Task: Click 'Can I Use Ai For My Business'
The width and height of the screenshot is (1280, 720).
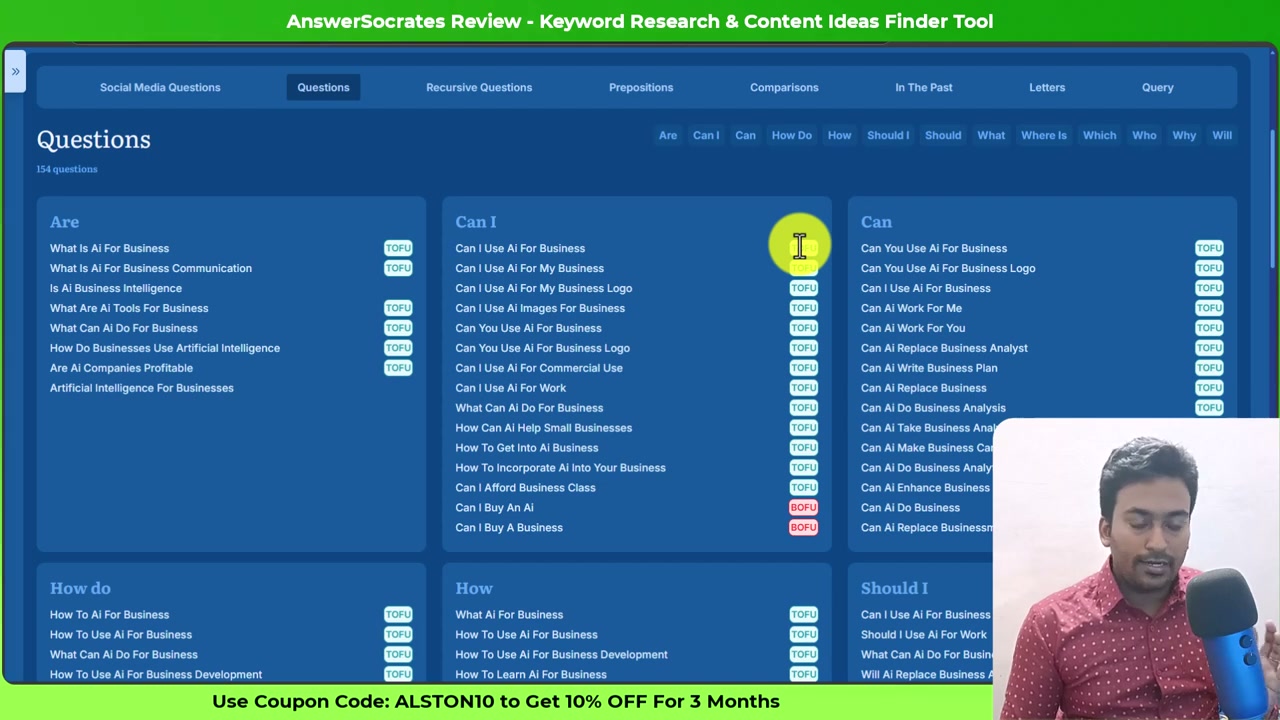Action: (530, 268)
